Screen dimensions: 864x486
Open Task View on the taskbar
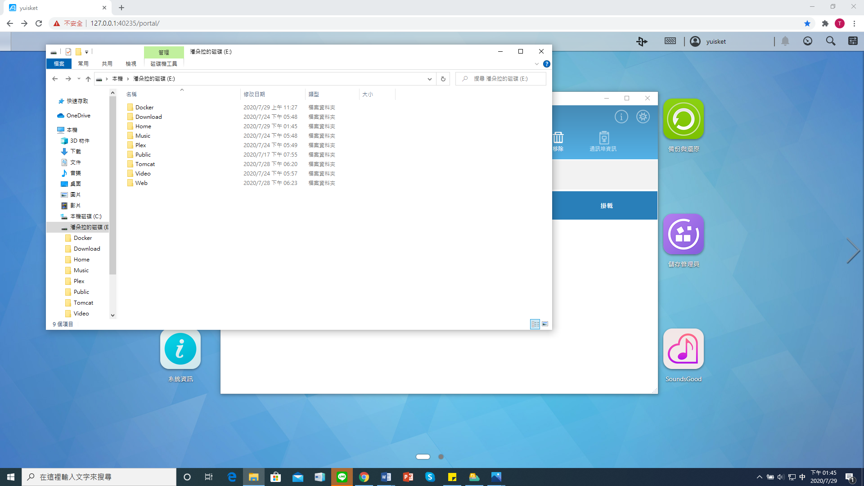[209, 477]
